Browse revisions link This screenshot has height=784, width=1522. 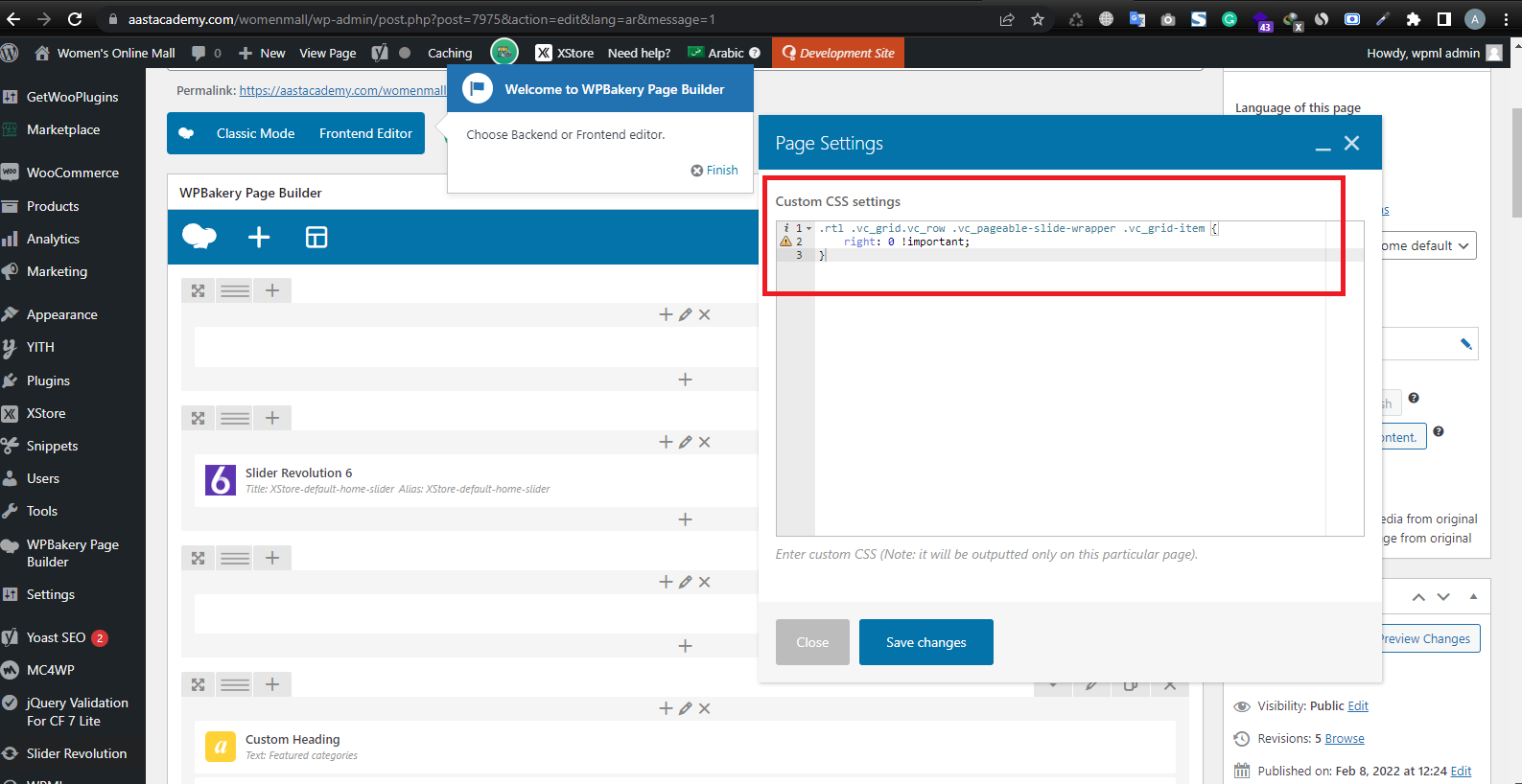(x=1345, y=738)
